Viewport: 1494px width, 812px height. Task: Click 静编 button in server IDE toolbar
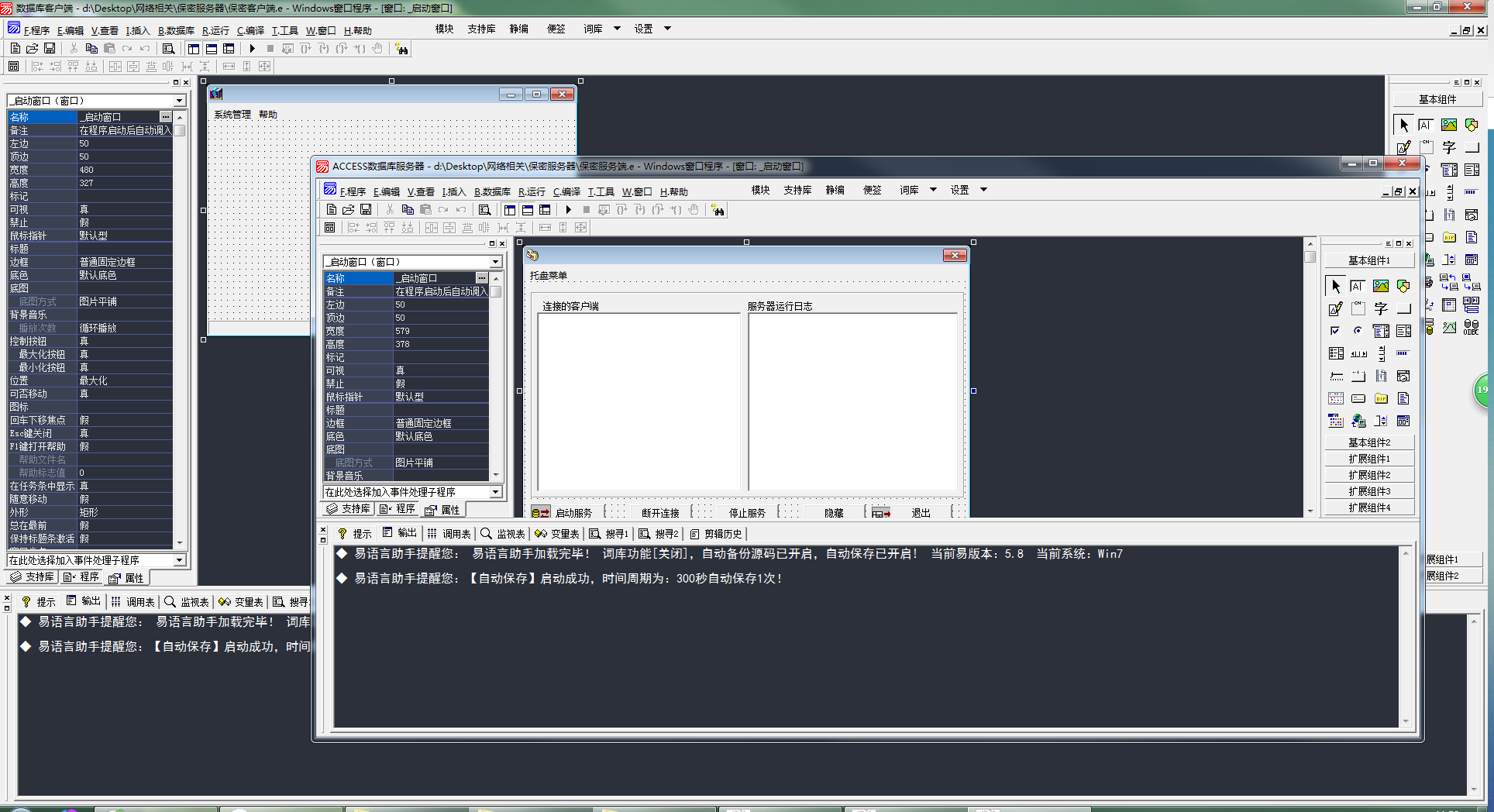(x=835, y=190)
